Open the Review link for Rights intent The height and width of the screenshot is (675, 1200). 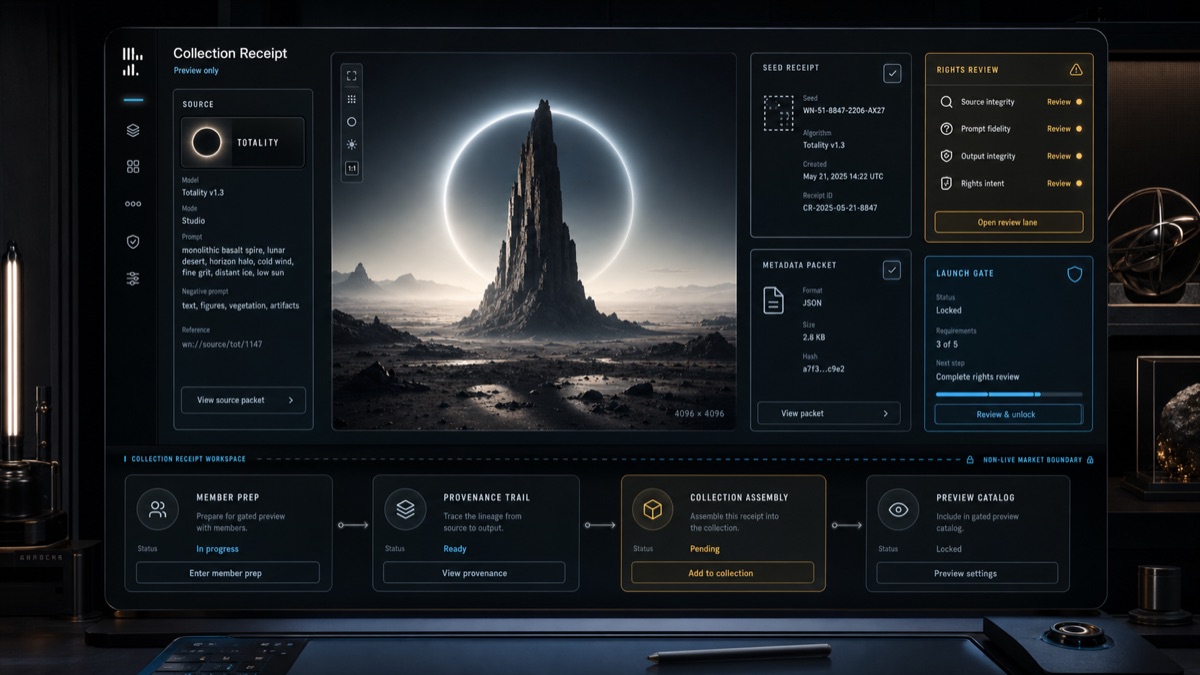(1058, 183)
